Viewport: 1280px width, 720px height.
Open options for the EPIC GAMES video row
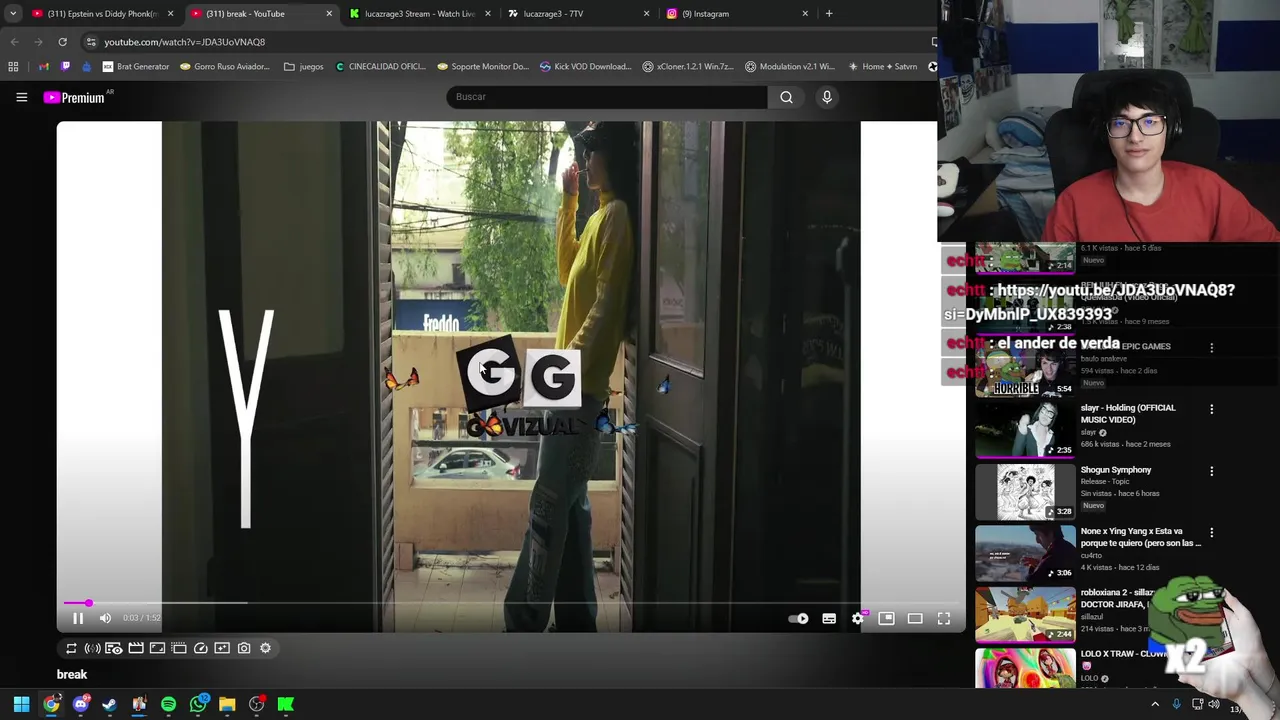click(x=1212, y=348)
